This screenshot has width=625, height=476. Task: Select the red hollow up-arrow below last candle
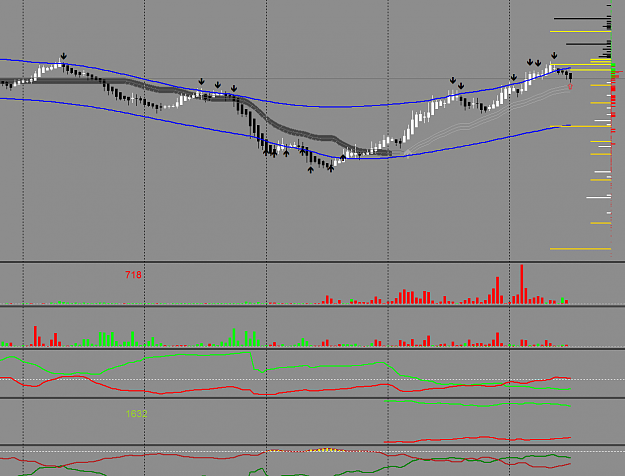[x=570, y=86]
